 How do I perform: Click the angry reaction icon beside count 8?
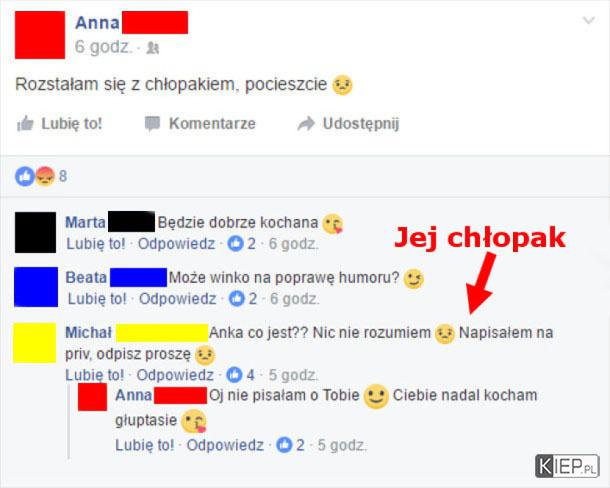[x=45, y=176]
